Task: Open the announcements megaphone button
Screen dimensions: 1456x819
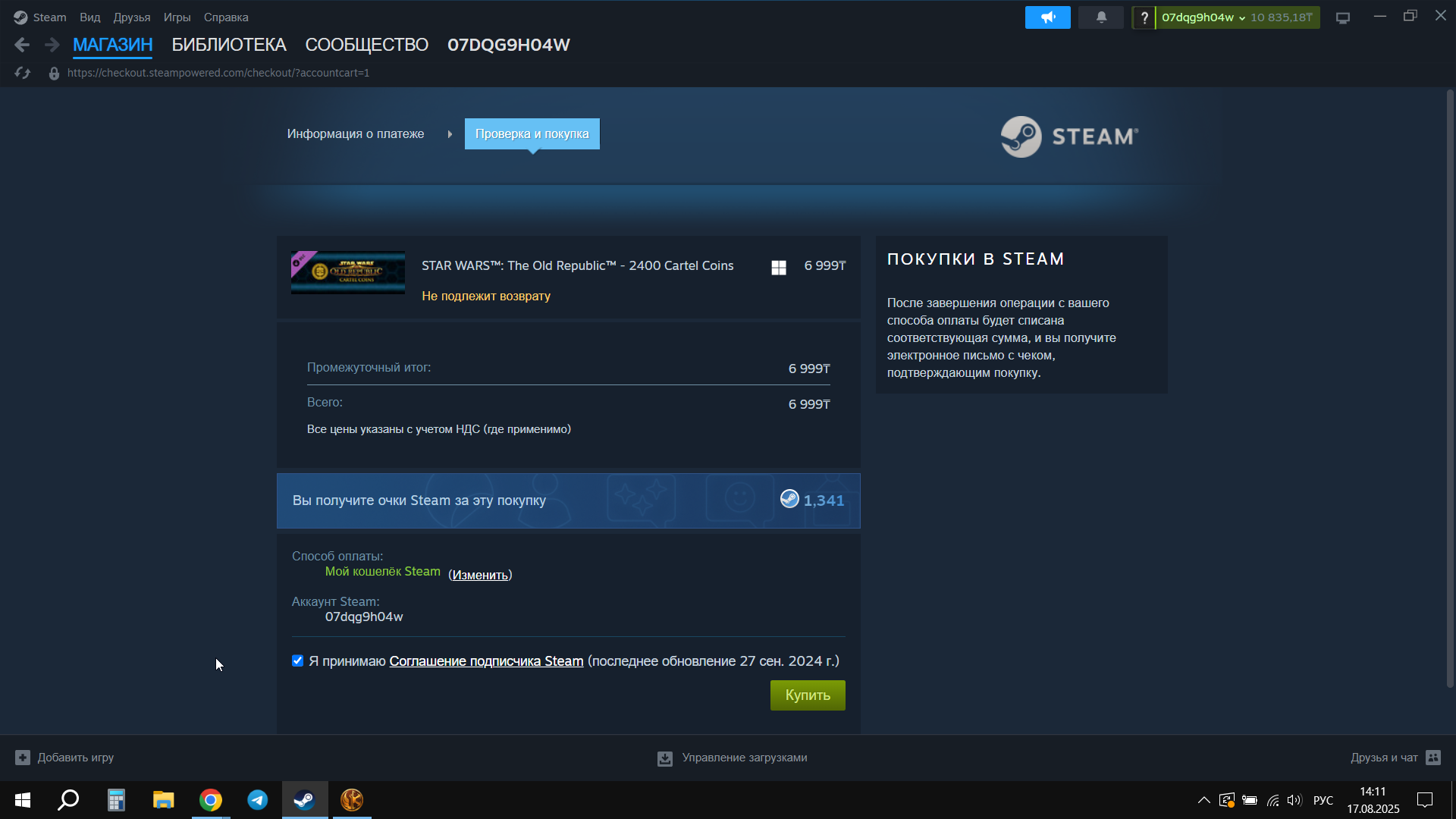Action: tap(1047, 17)
